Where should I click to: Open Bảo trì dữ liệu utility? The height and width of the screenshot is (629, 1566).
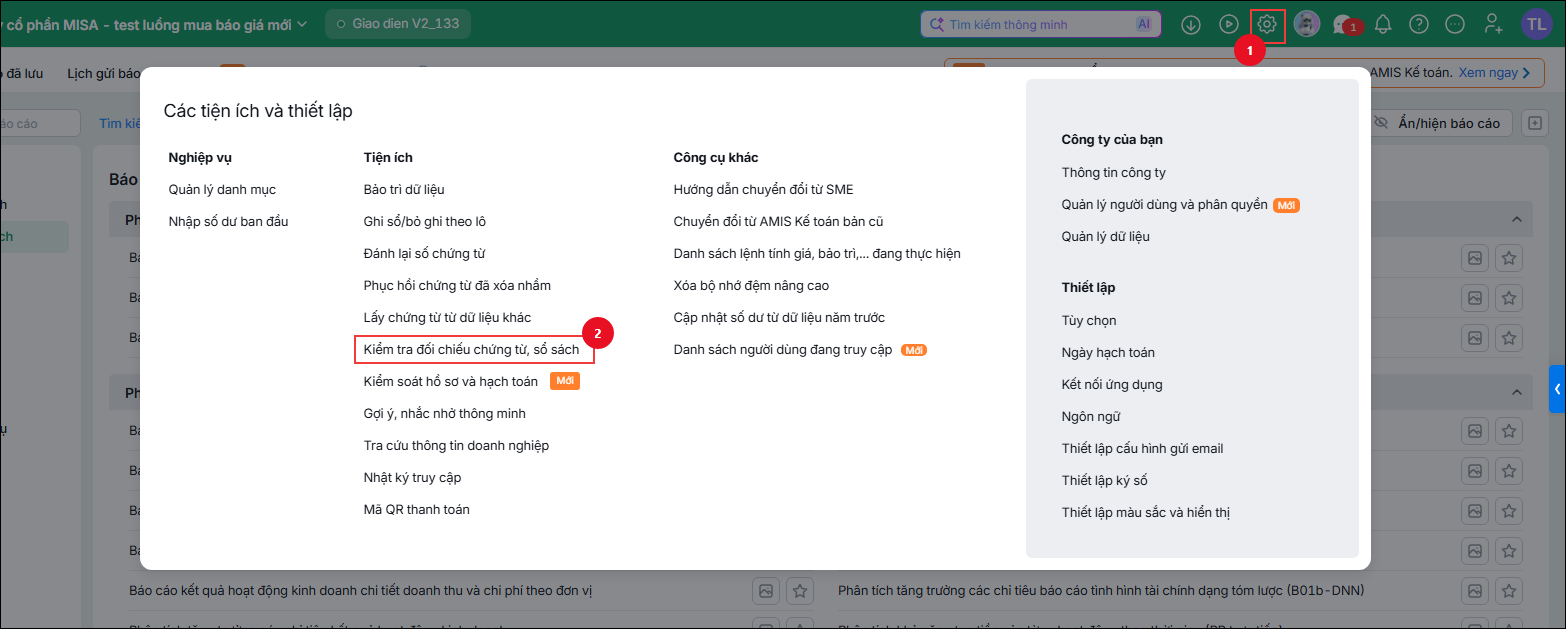click(x=404, y=190)
